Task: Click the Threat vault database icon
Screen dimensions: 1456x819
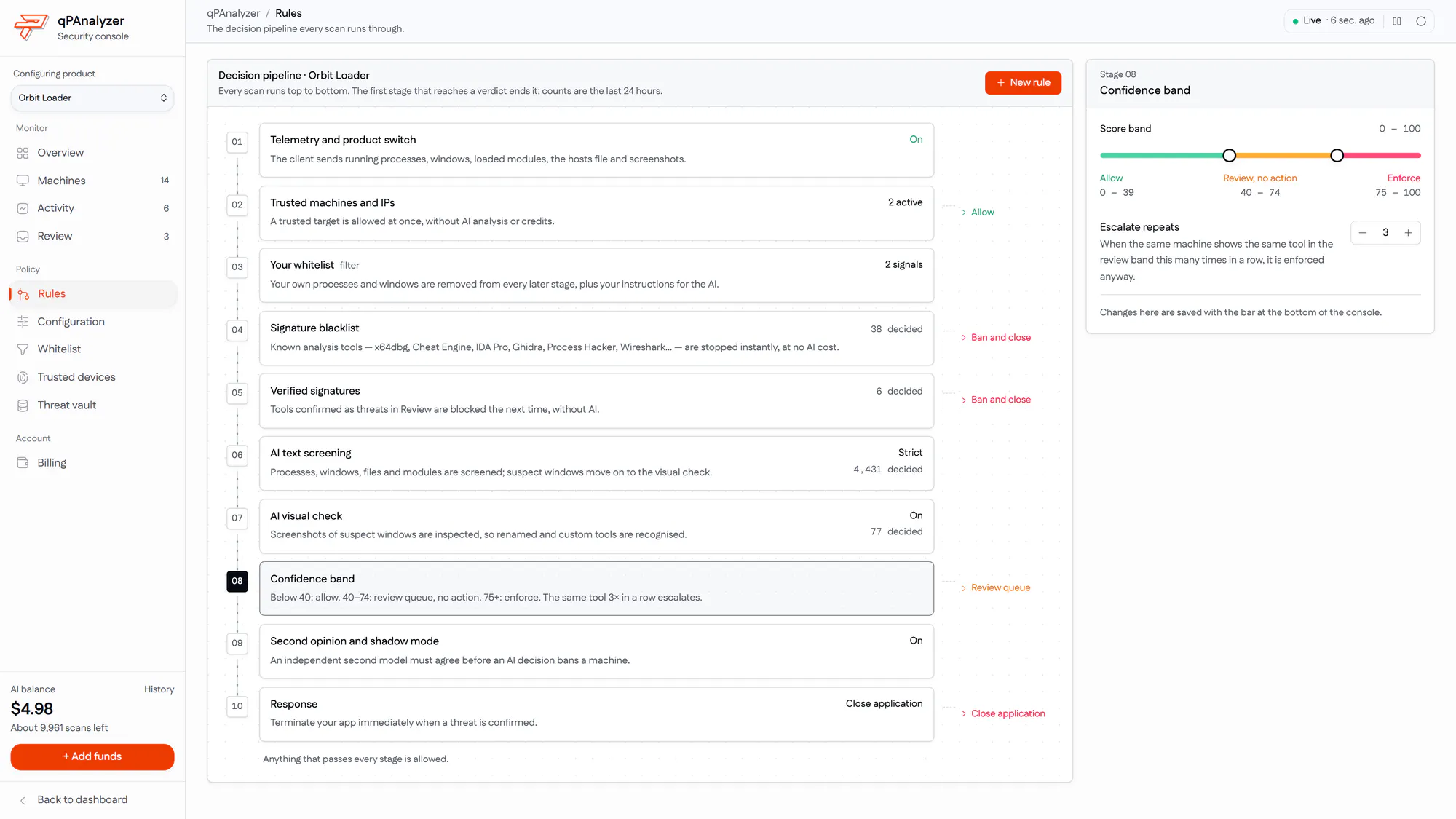Action: [x=23, y=405]
